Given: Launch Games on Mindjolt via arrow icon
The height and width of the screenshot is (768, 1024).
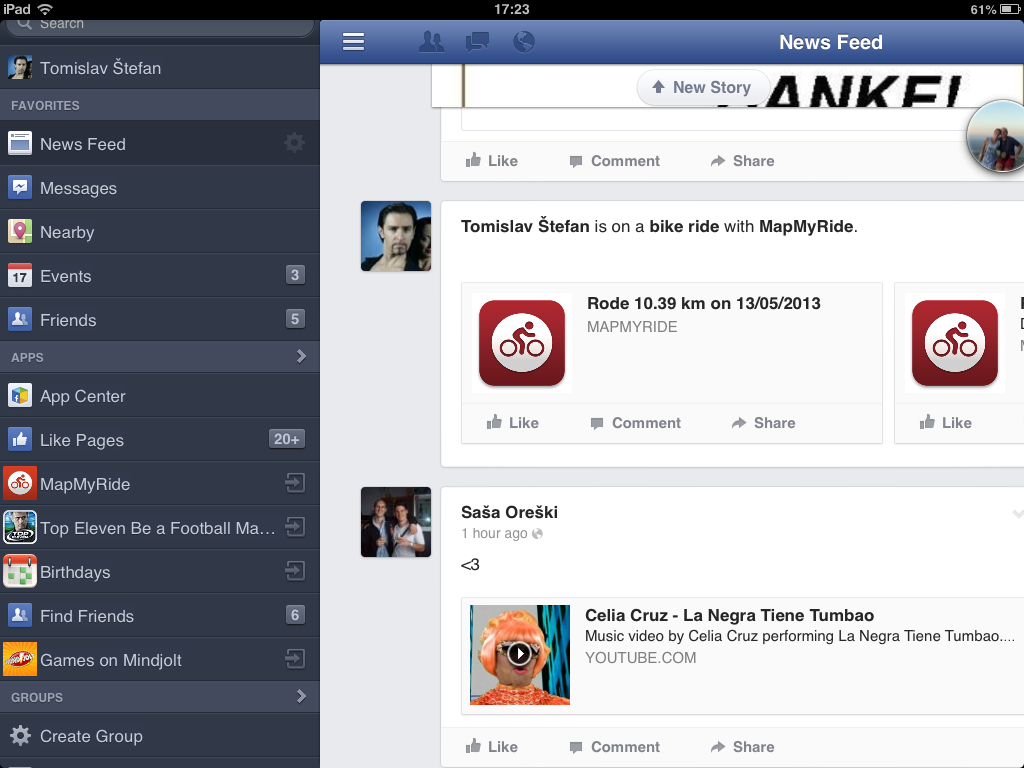Looking at the screenshot, I should (295, 659).
